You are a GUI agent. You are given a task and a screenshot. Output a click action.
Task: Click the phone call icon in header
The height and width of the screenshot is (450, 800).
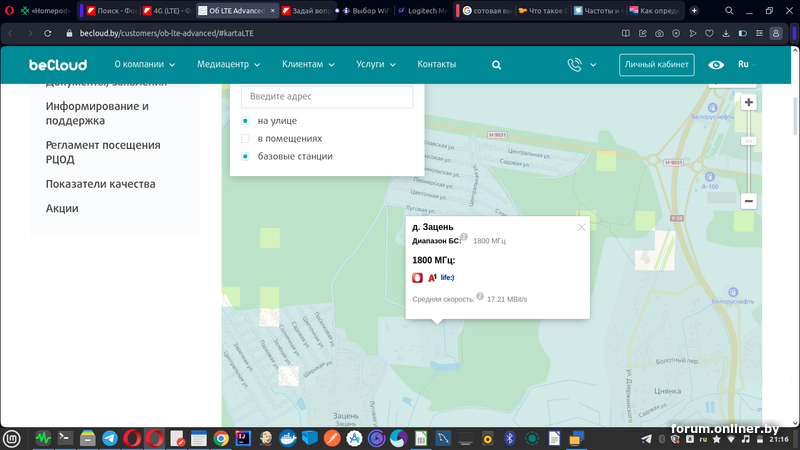point(574,65)
